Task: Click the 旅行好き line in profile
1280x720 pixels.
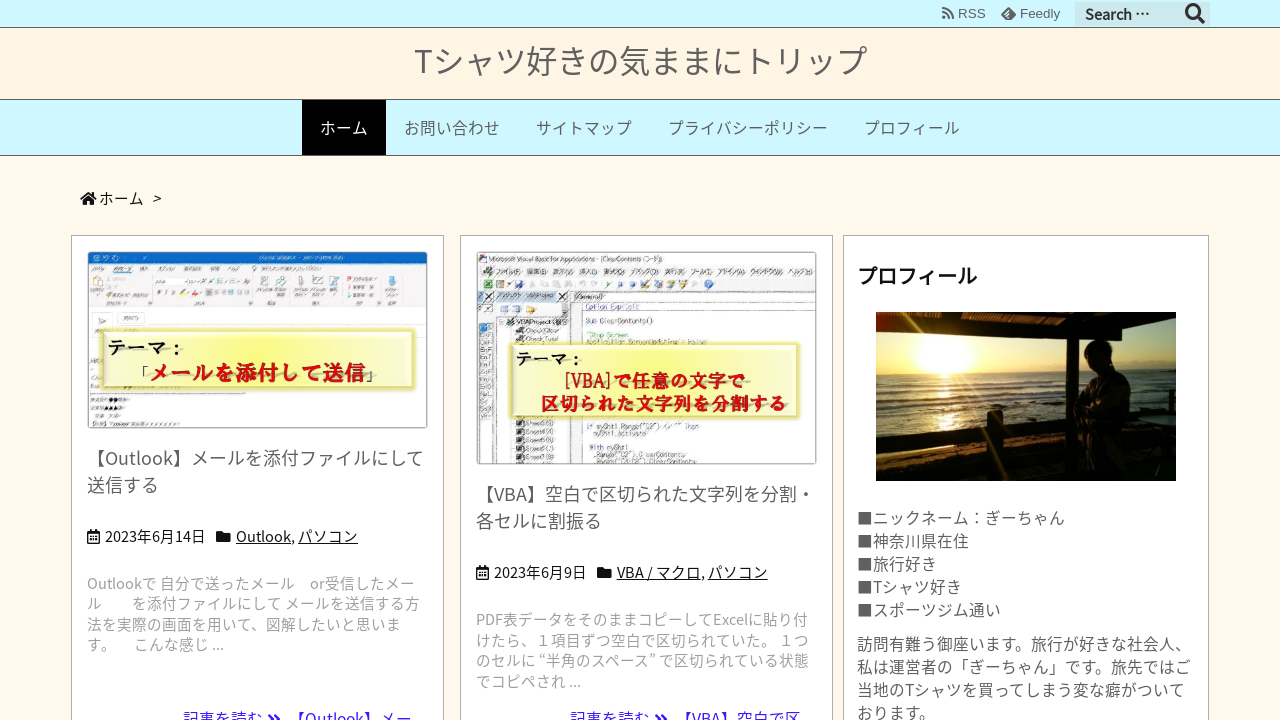Action: [897, 564]
